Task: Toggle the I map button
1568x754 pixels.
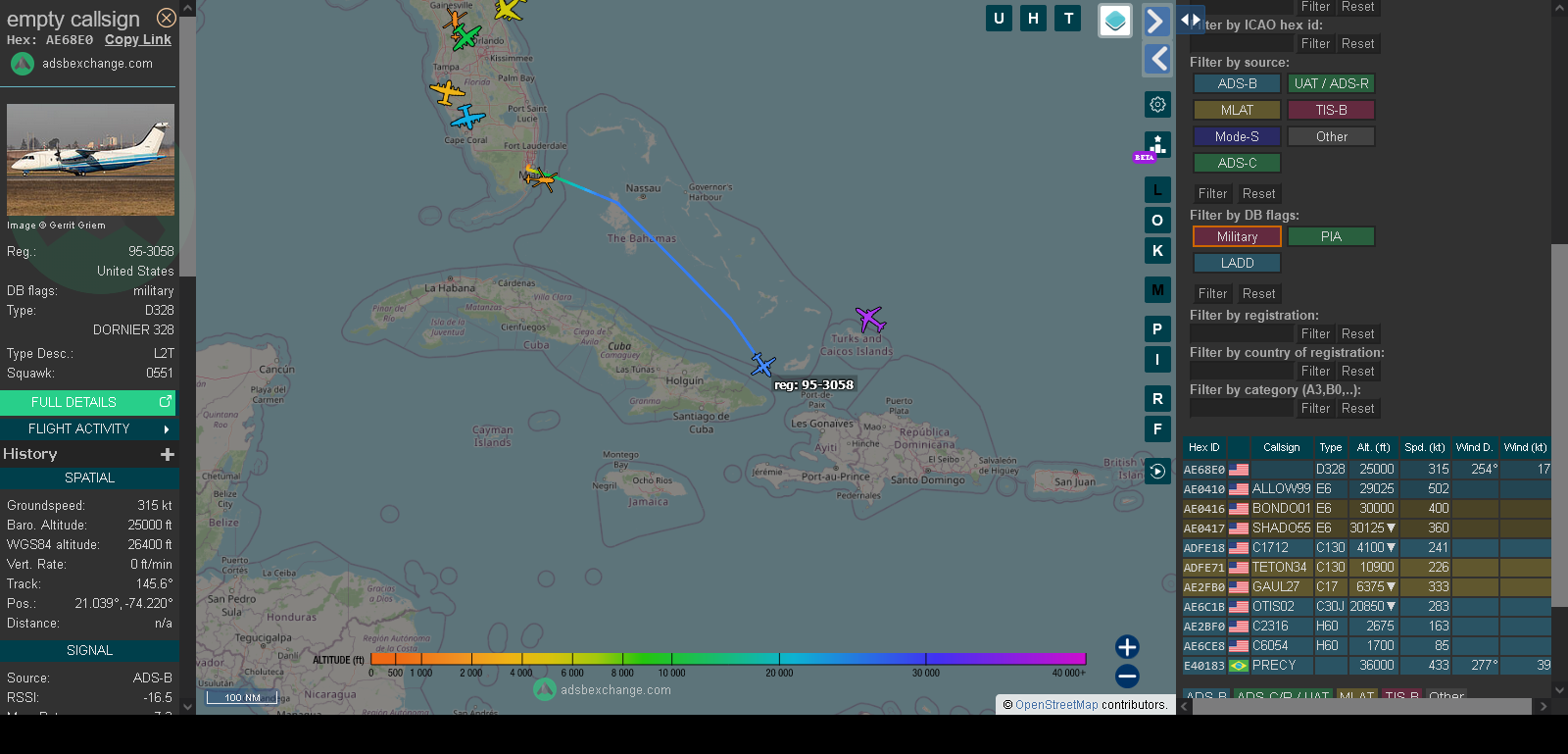Action: click(x=1157, y=360)
